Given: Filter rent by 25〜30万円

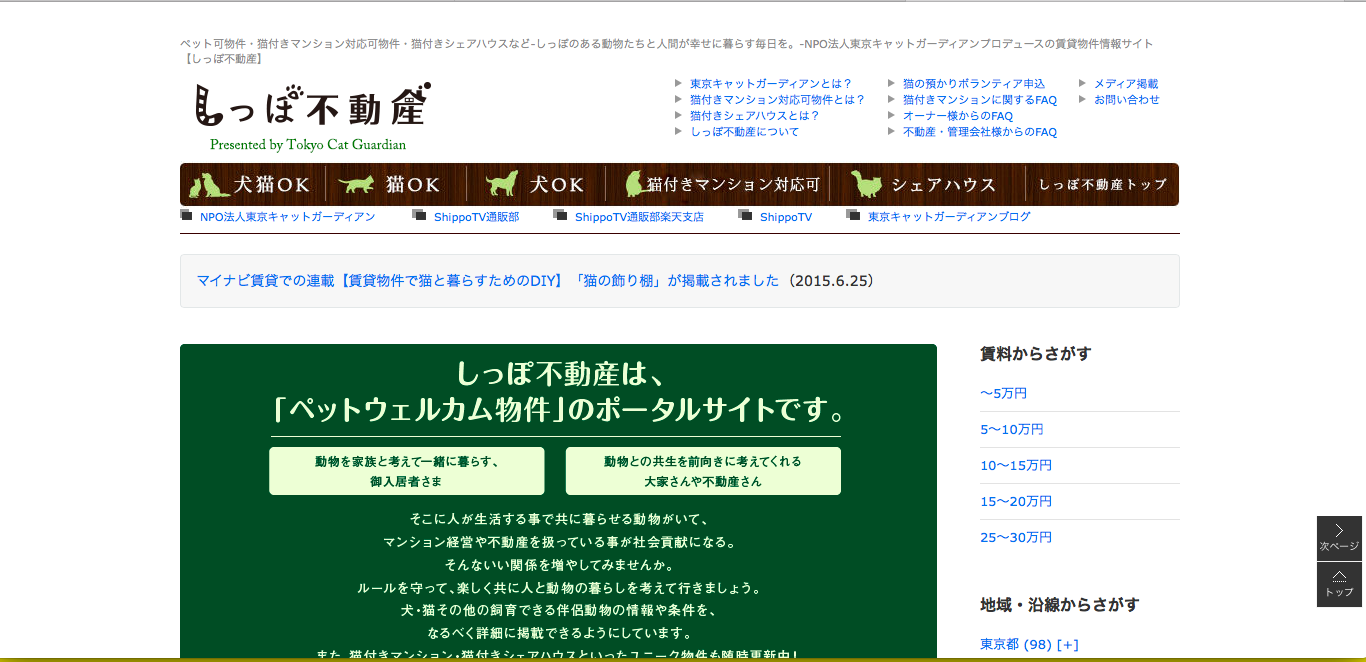Looking at the screenshot, I should (x=1016, y=537).
